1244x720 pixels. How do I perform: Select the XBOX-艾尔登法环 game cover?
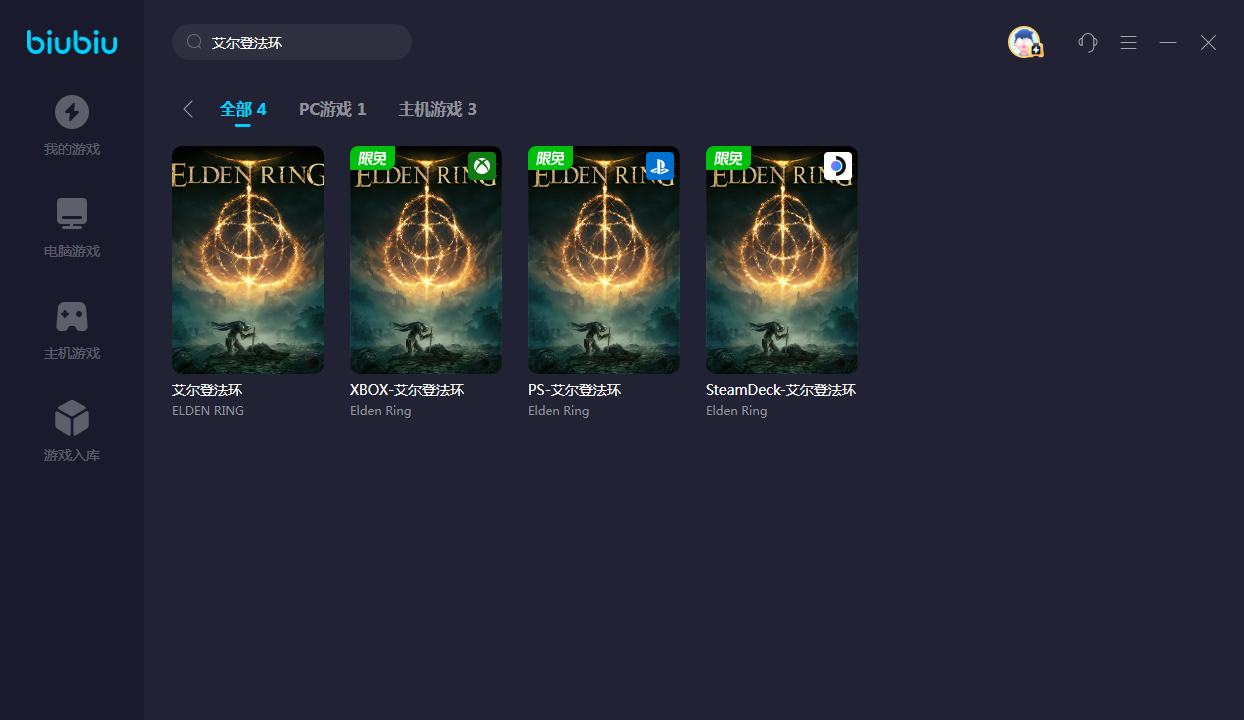pos(426,260)
